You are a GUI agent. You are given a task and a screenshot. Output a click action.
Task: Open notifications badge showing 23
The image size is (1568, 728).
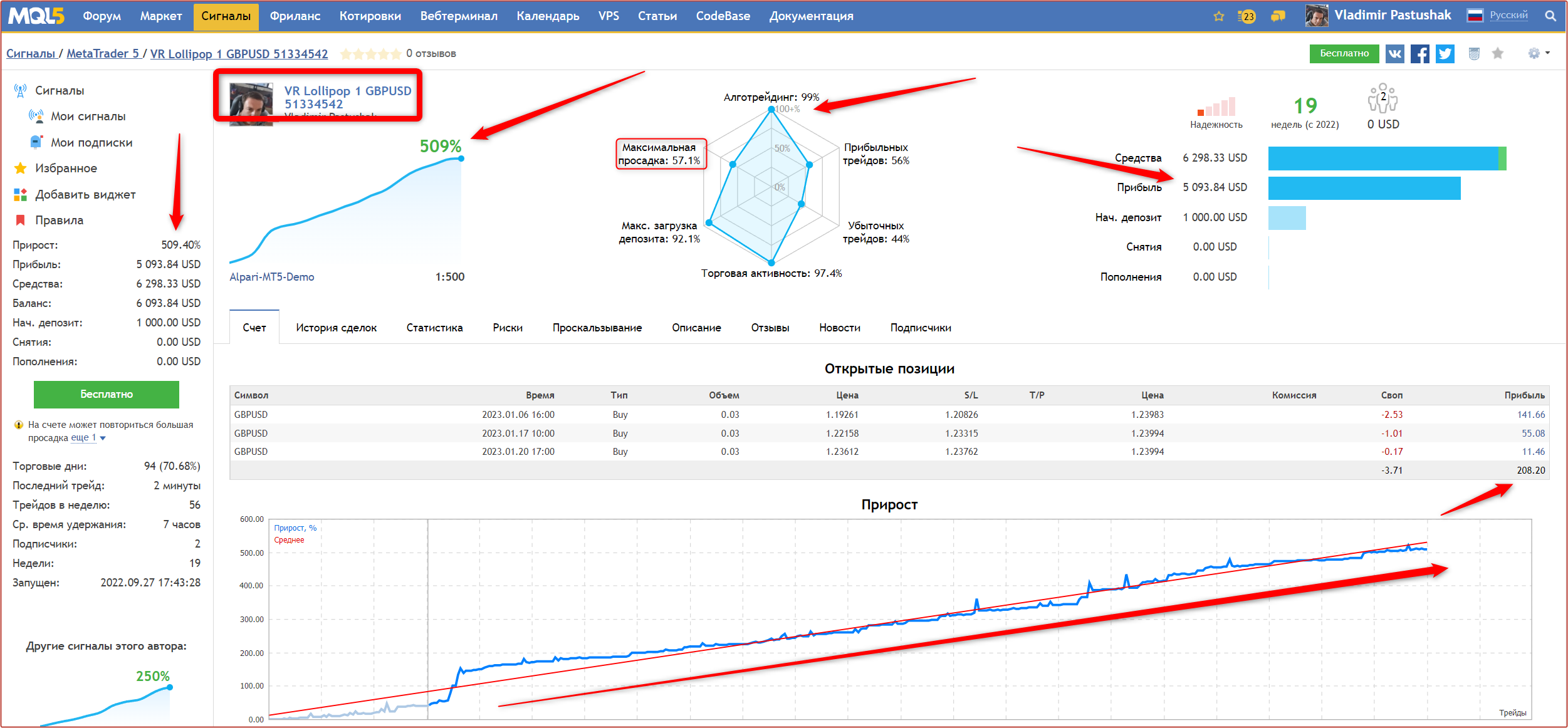(x=1247, y=16)
